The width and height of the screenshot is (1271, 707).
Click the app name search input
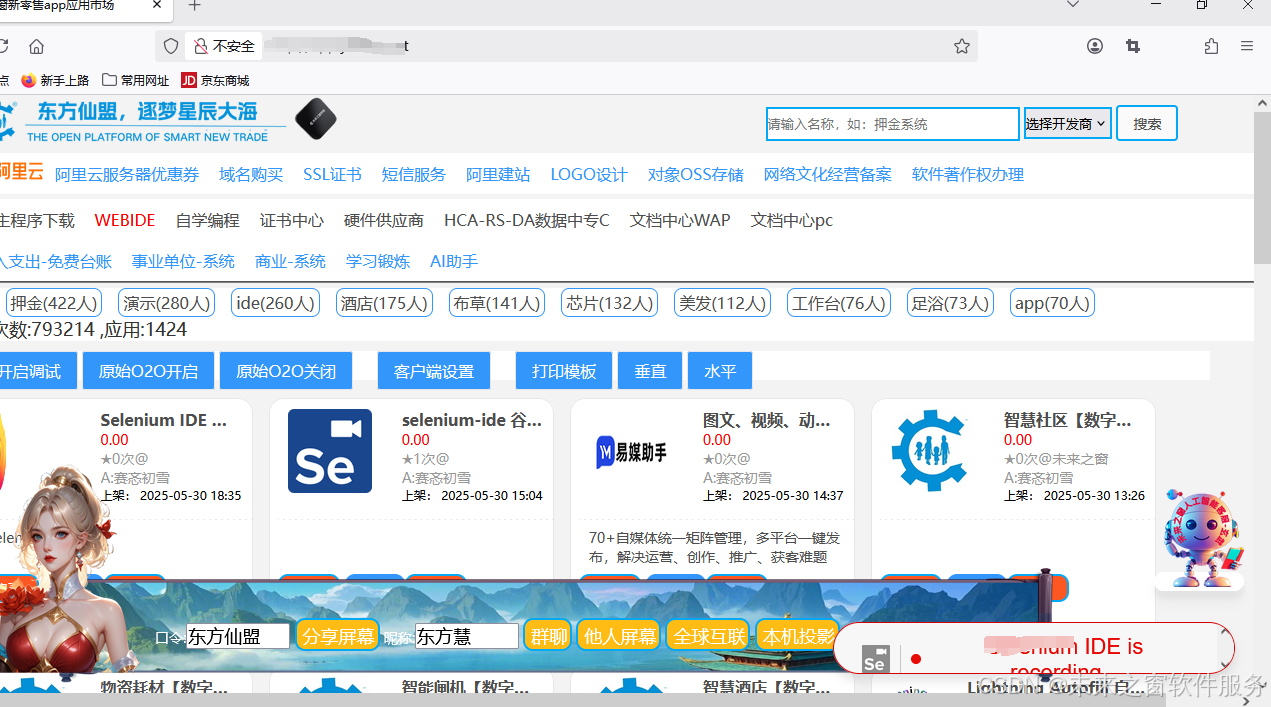[x=892, y=124]
